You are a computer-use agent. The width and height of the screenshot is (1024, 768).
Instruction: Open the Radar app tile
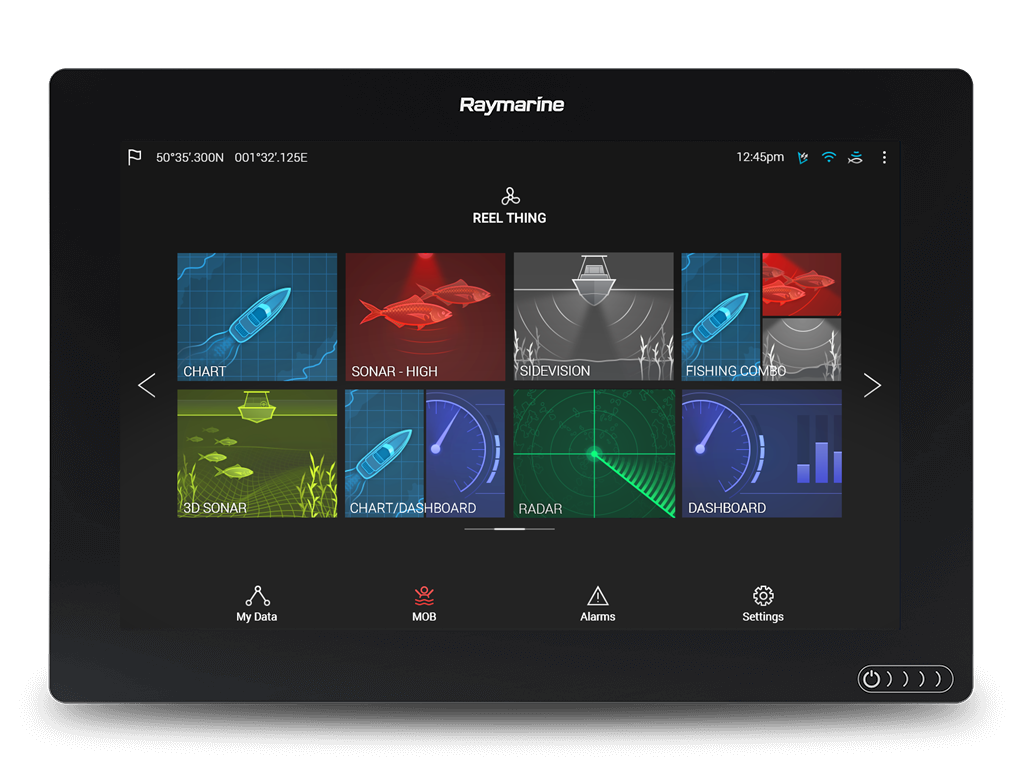pyautogui.click(x=593, y=453)
